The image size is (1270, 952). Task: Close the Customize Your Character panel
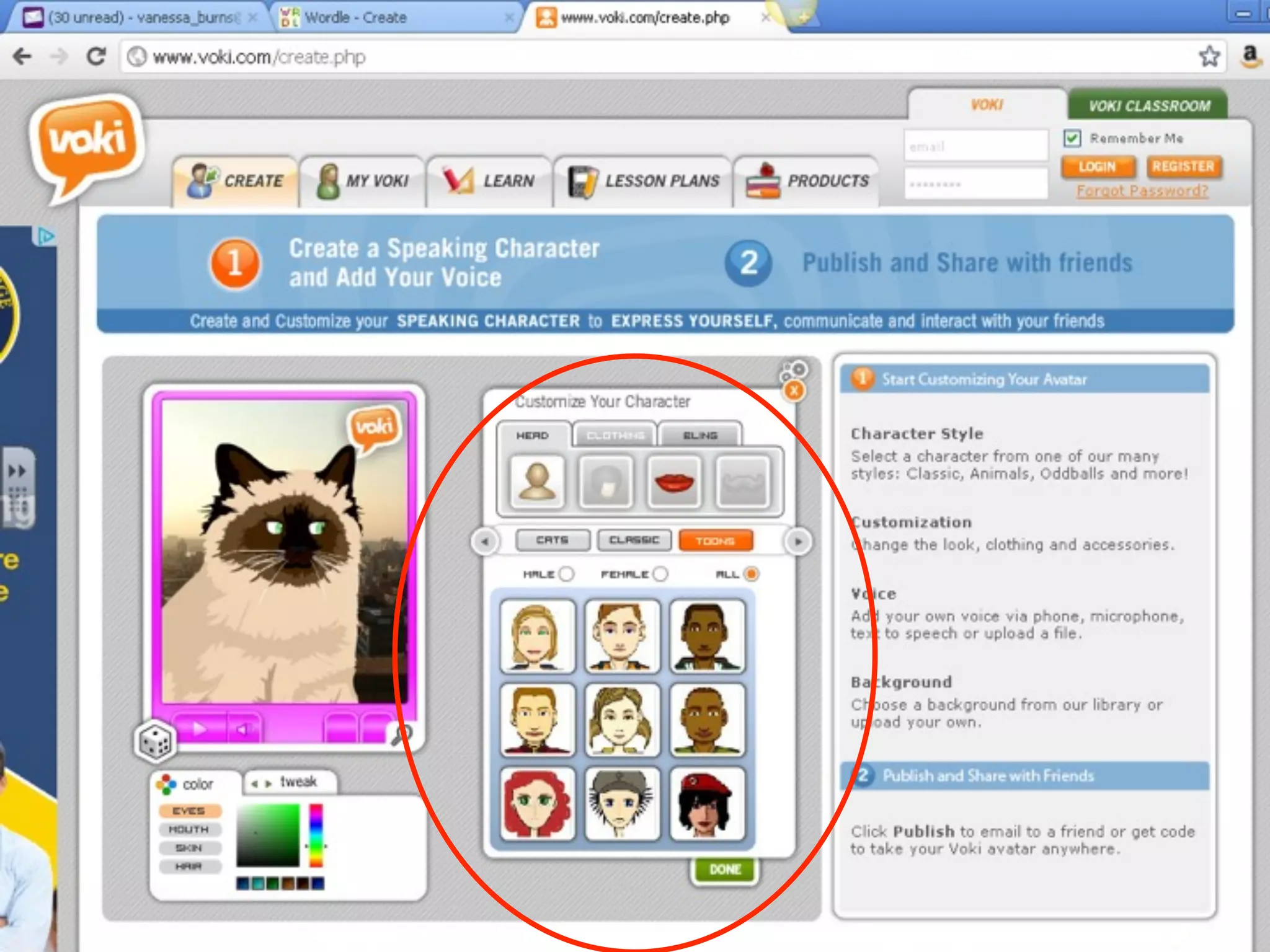pyautogui.click(x=794, y=390)
